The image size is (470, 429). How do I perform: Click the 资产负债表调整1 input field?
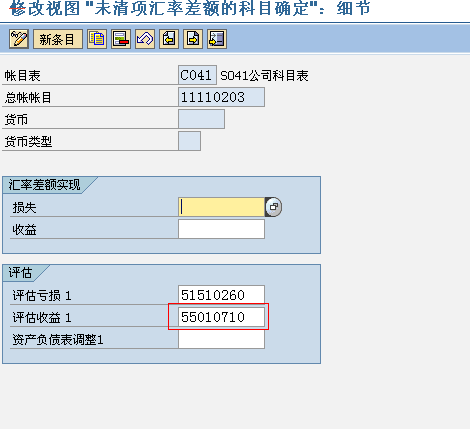tap(222, 339)
